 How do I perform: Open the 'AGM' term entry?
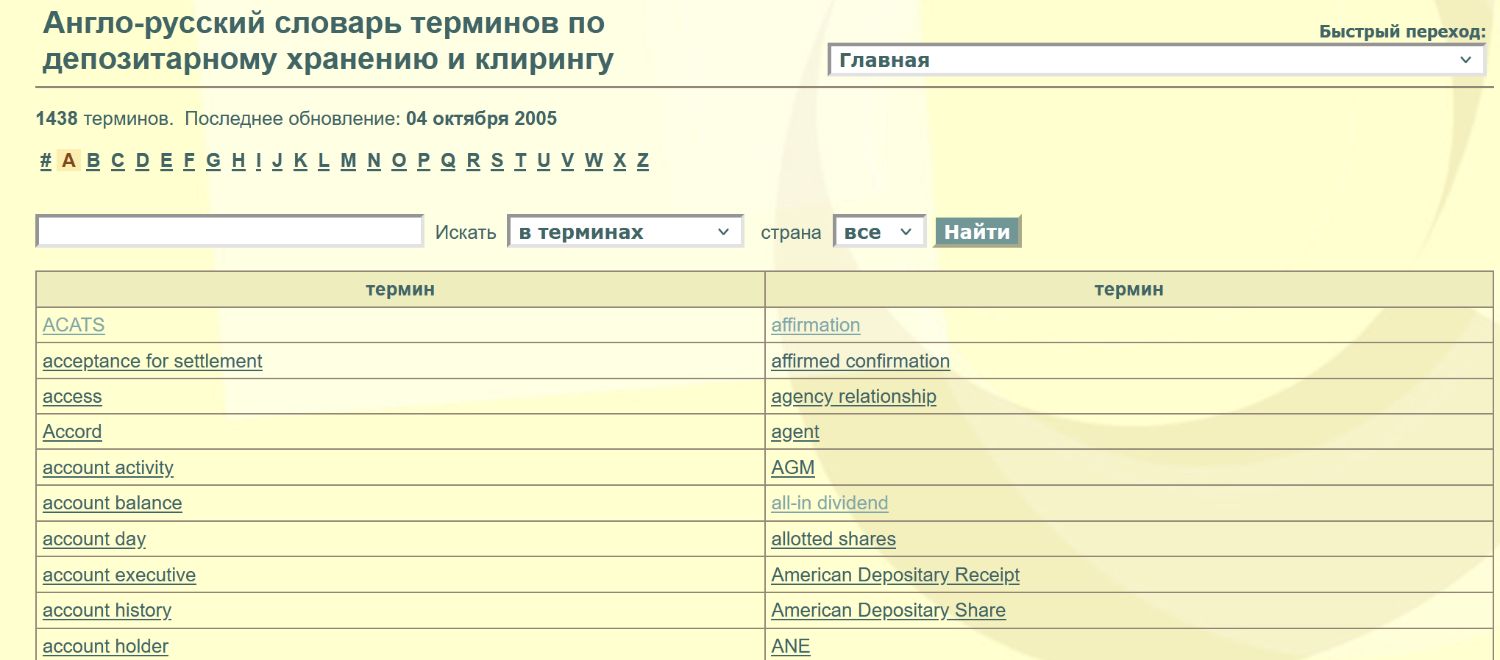click(793, 467)
